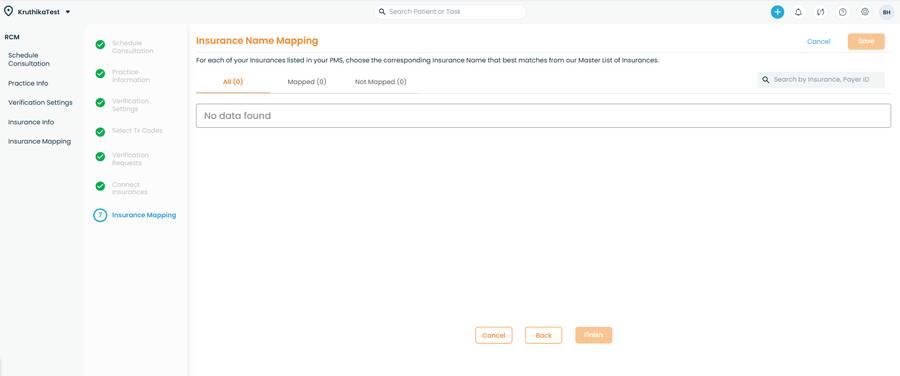Expand the KruthikaTest location dropdown arrow
Screen dimensions: 900x376
(68, 11)
